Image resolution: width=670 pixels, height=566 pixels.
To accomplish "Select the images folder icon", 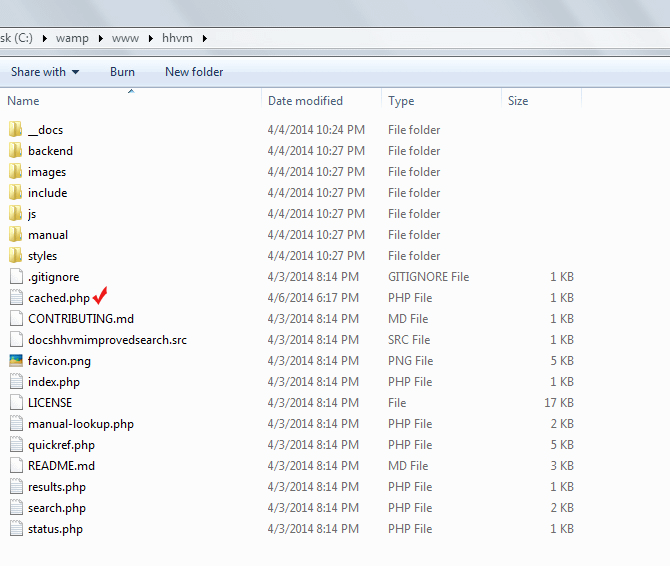I will tap(15, 171).
